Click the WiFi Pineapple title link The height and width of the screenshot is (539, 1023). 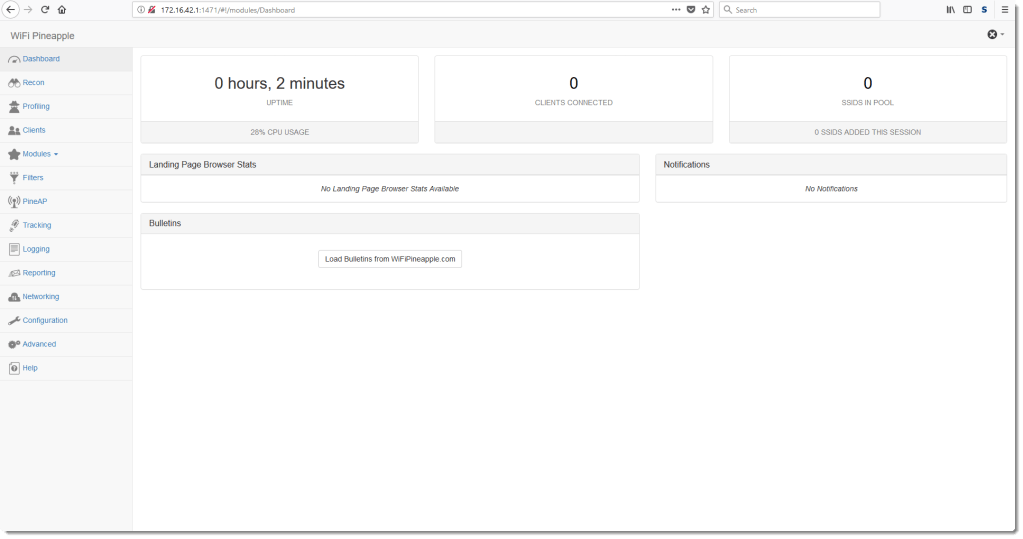point(42,36)
